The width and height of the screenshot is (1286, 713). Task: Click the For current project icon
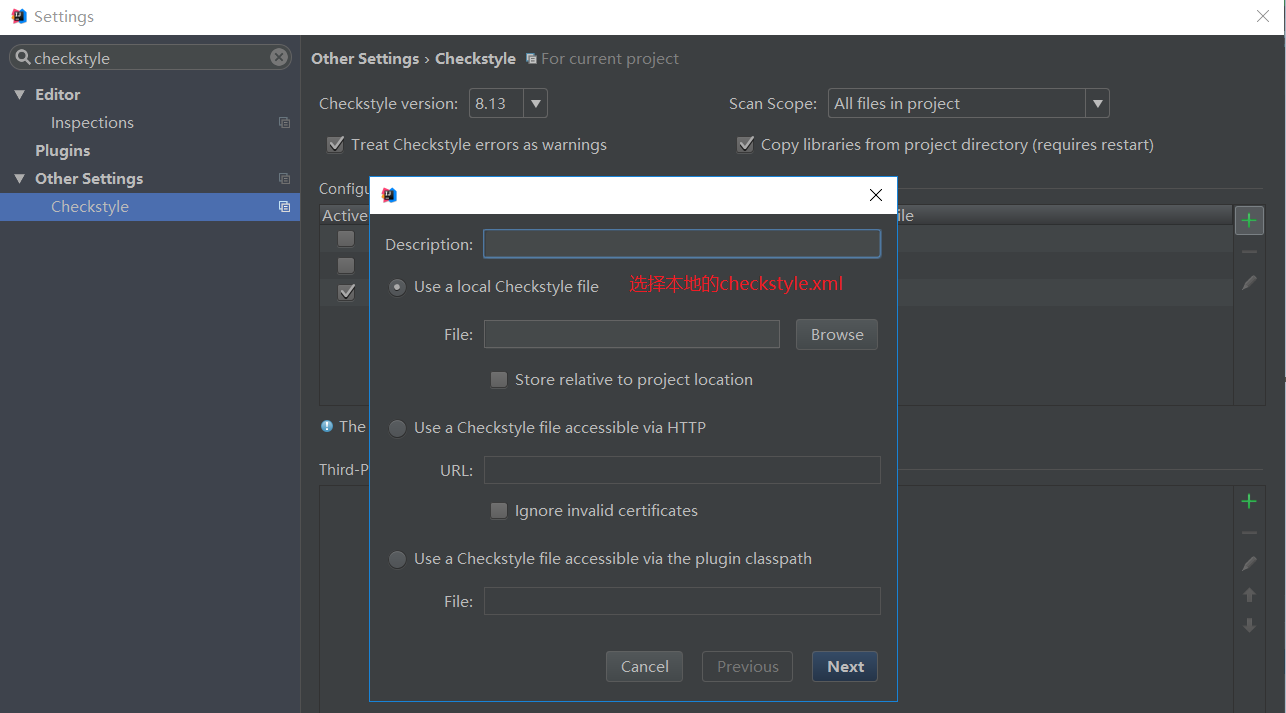(x=531, y=59)
